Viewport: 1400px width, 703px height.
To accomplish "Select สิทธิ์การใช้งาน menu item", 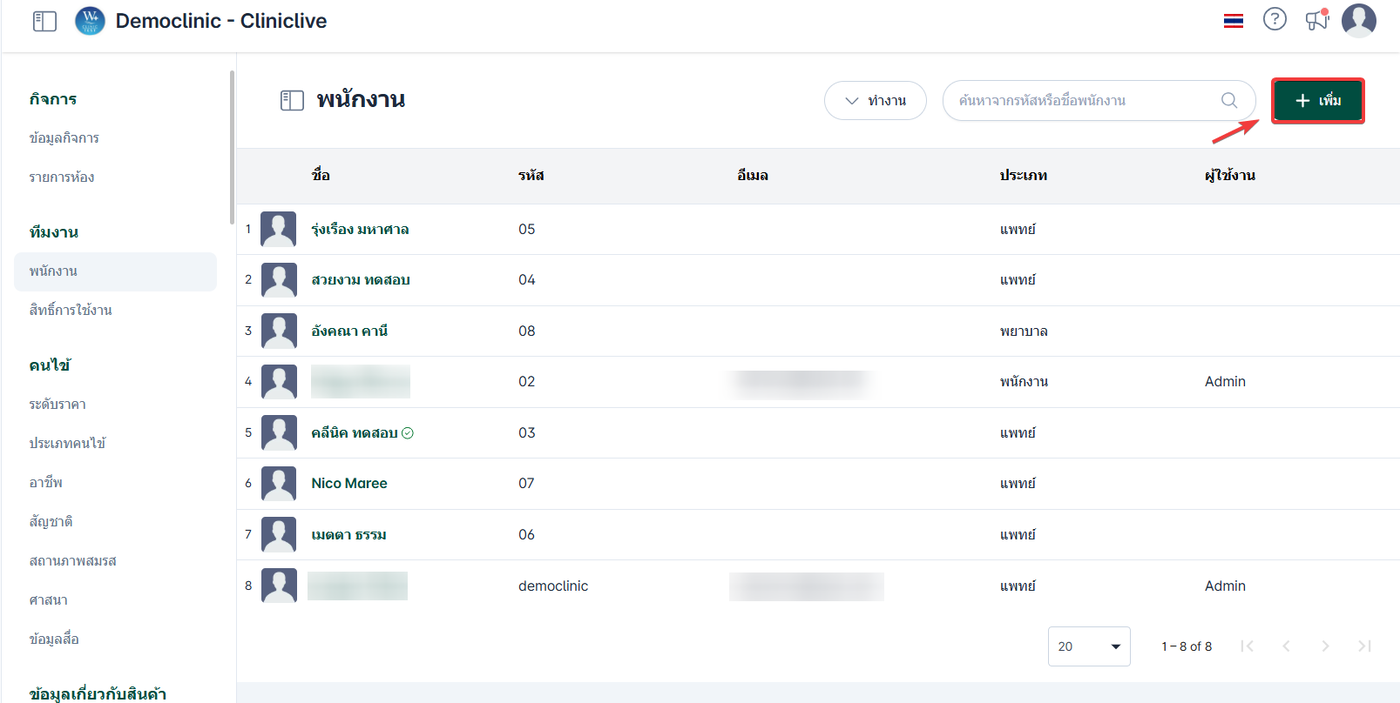I will [x=71, y=310].
